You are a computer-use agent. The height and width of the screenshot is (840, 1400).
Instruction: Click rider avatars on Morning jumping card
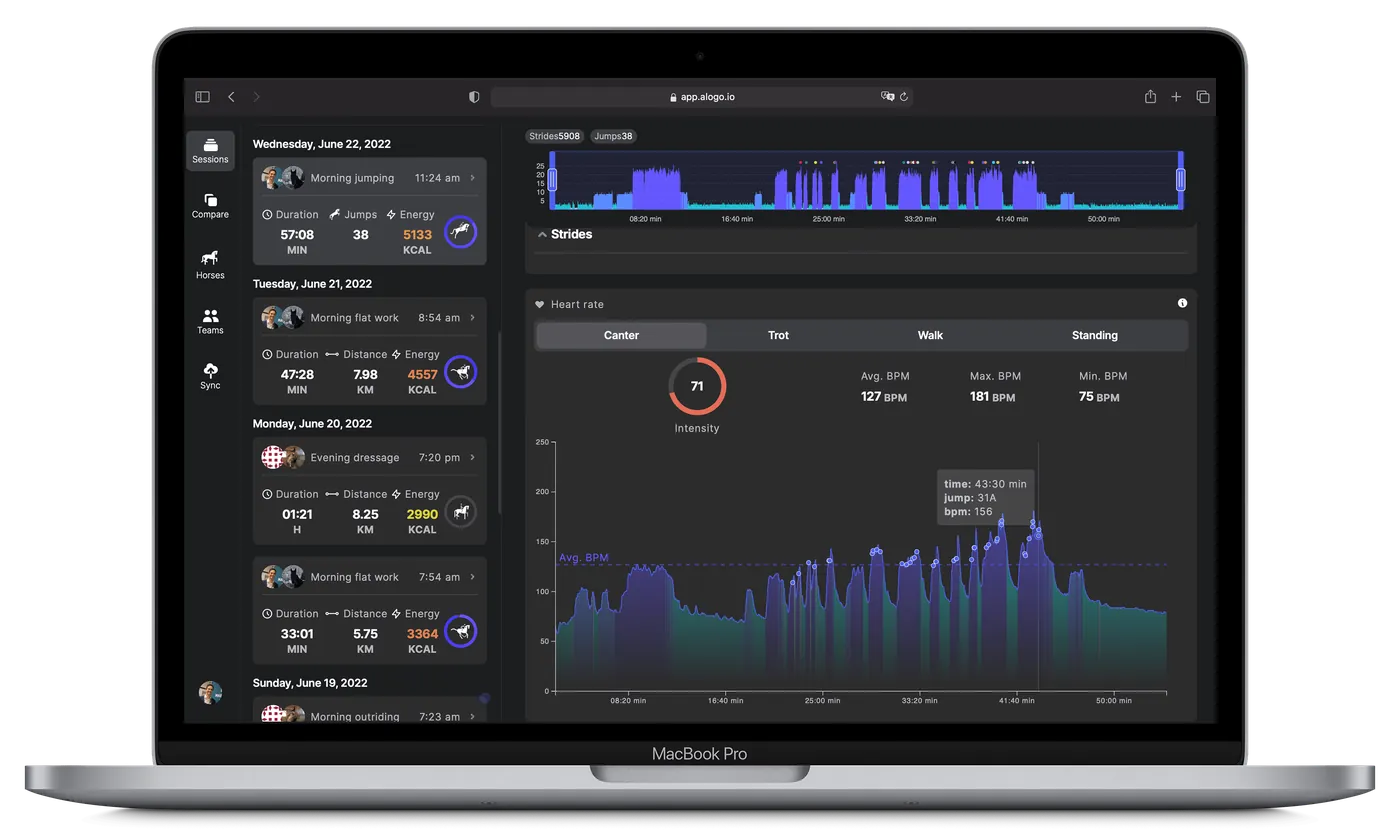coord(283,178)
